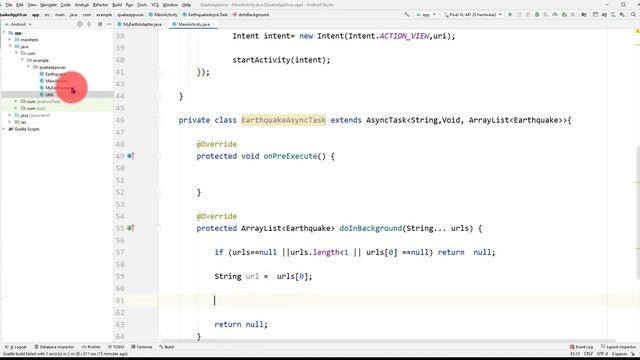The height and width of the screenshot is (360, 640).
Task: Click the expand/collapse all icon in Project panel
Action: (x=89, y=24)
